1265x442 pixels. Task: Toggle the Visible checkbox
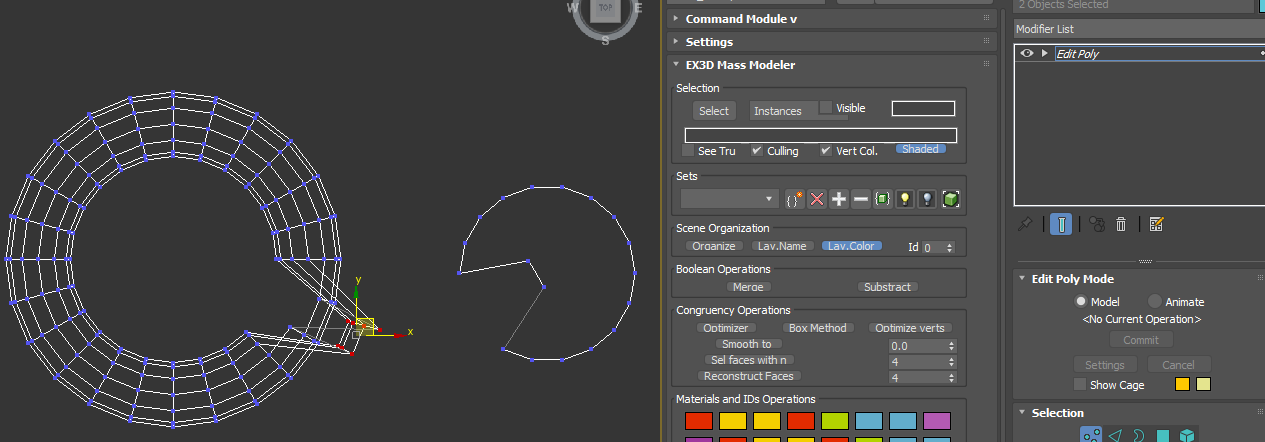[826, 107]
